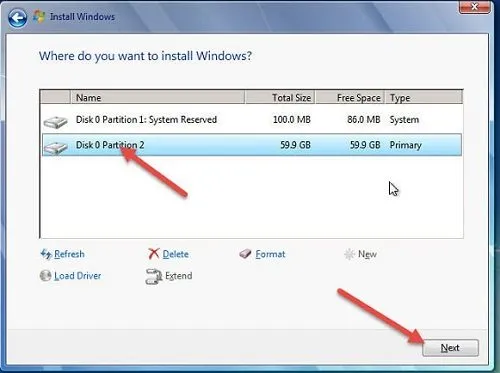Delete the selected partition via the Delete link
This screenshot has width=500, height=373.
(x=176, y=254)
